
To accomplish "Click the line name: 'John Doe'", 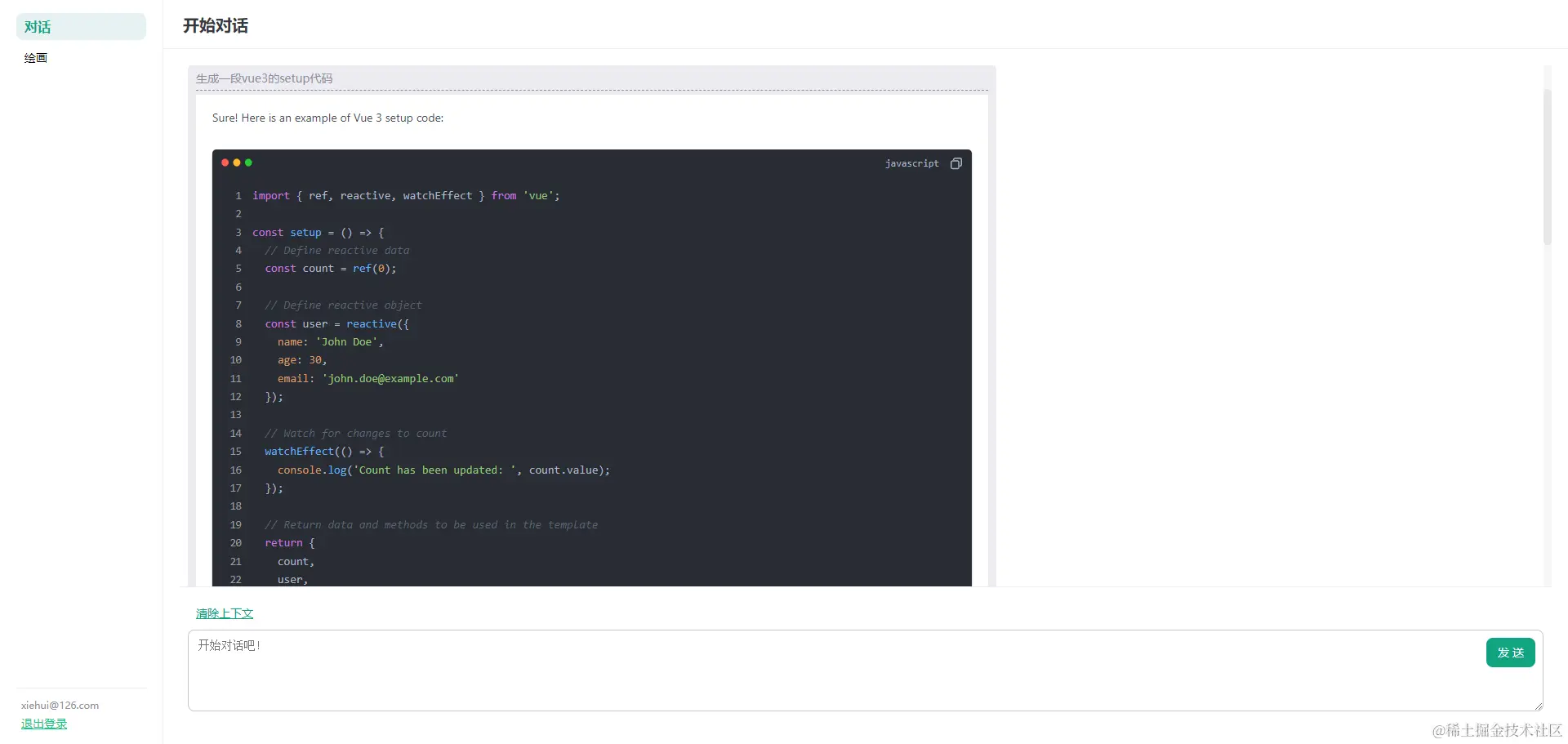I will click(330, 342).
